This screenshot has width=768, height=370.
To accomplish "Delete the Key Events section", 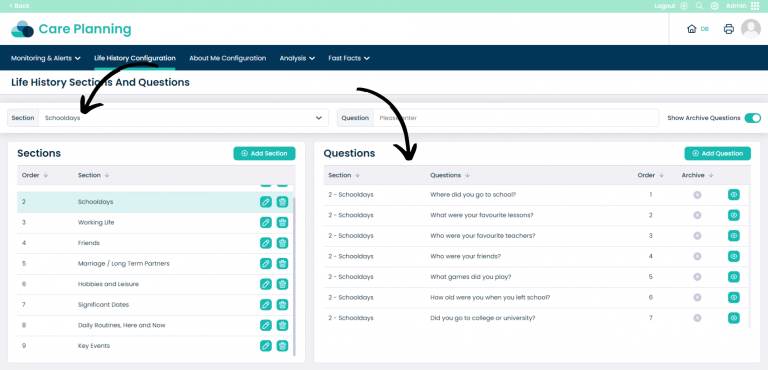I will click(282, 346).
